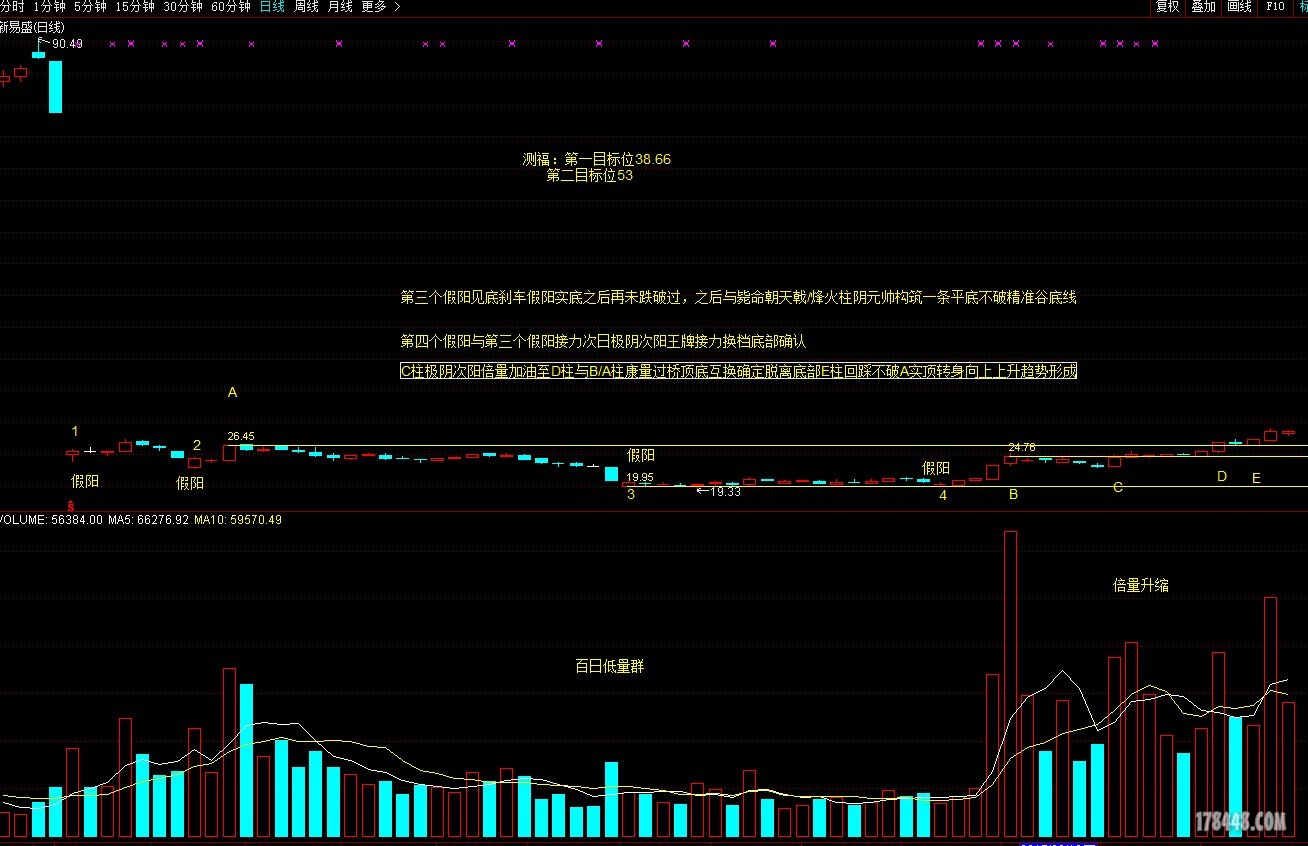The height and width of the screenshot is (846, 1308).
Task: Open the F10 company info page
Action: point(1275,6)
